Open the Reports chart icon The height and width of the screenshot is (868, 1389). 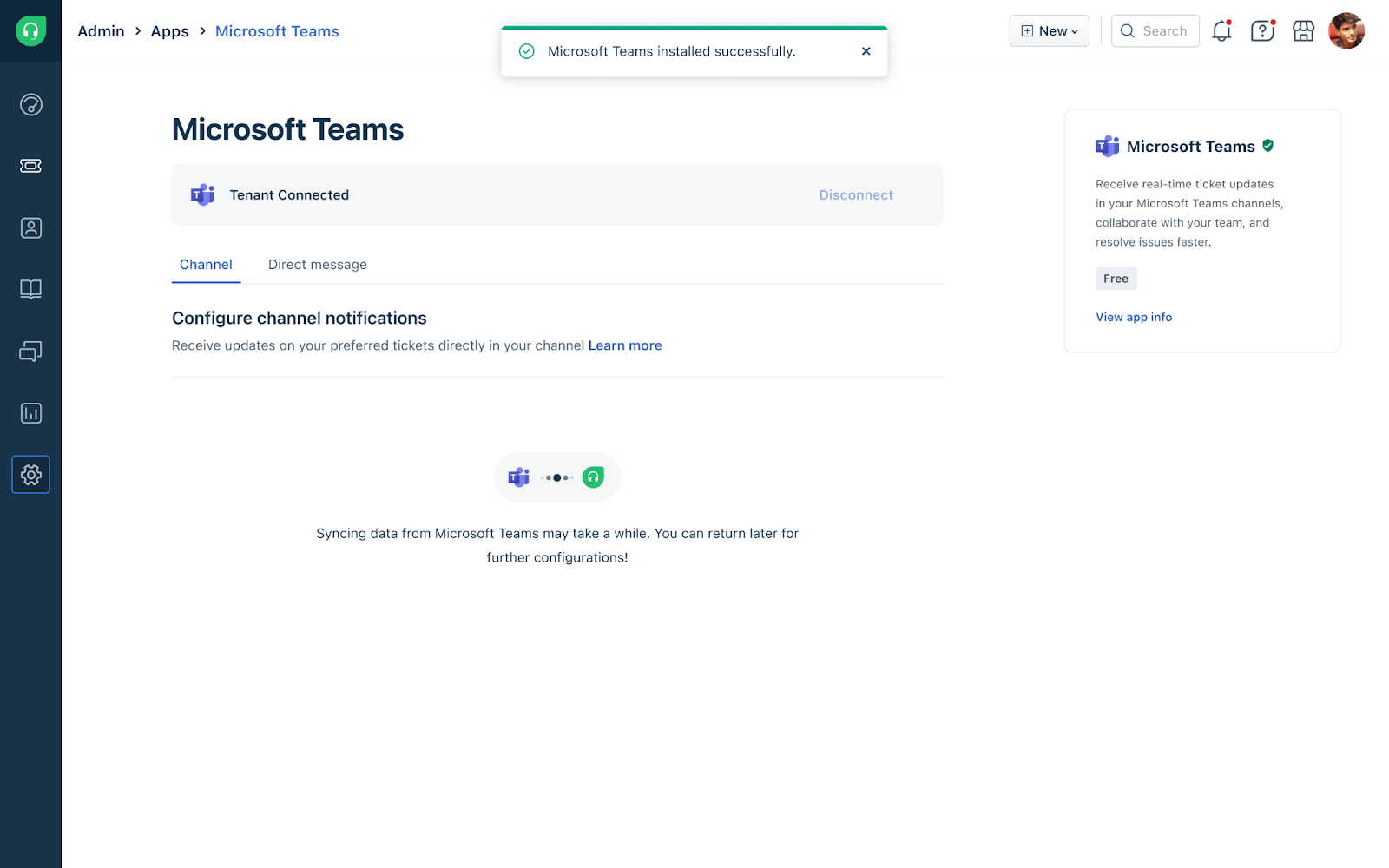(x=30, y=413)
